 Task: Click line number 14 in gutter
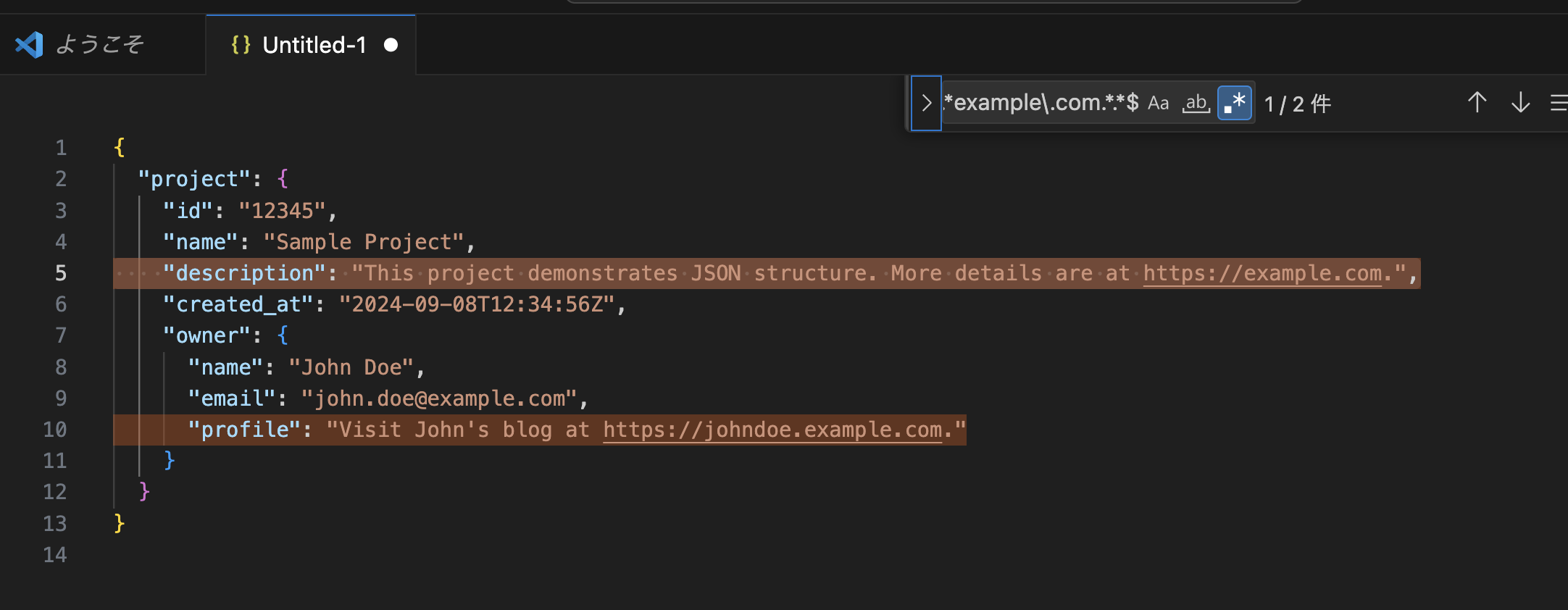click(x=55, y=555)
